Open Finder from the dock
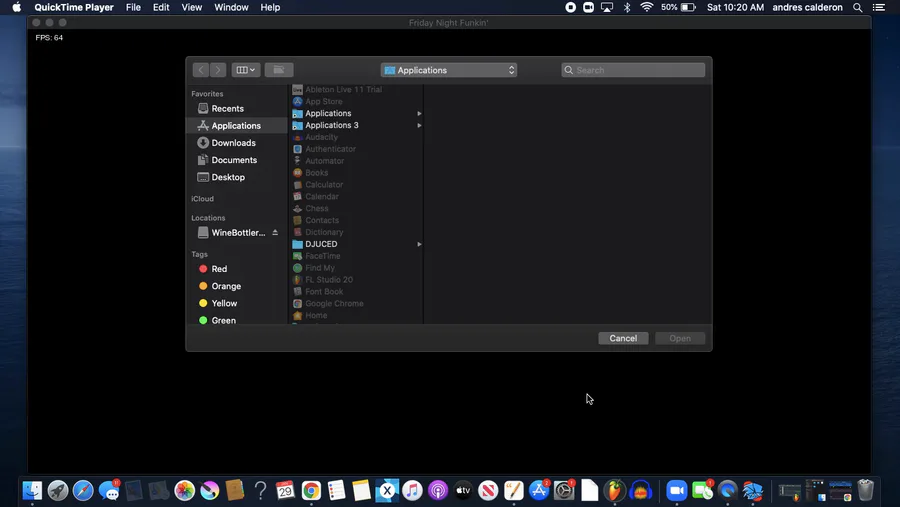900x507 pixels. point(32,490)
